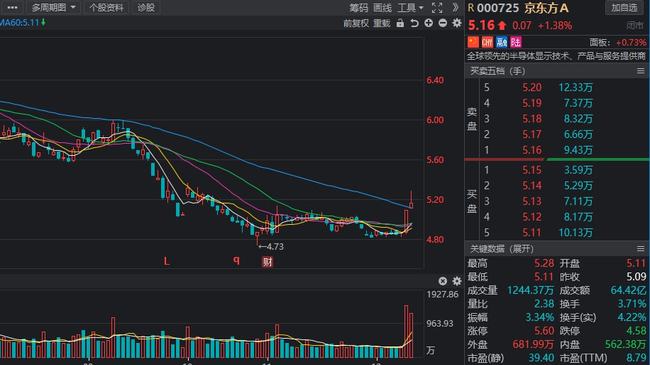The height and width of the screenshot is (365, 650).
Task: Switch to 个股资料 tab
Action: pos(106,7)
